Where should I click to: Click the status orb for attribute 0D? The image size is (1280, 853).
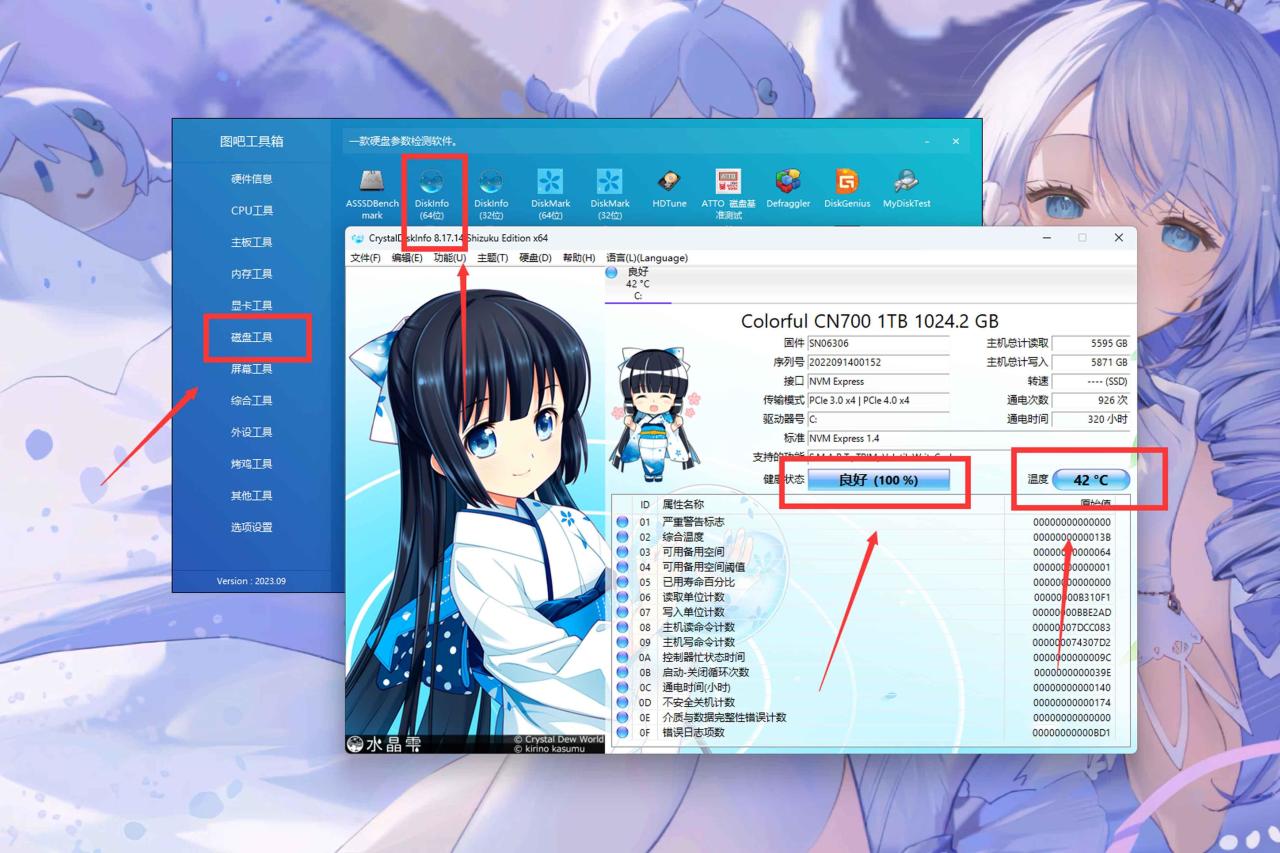(622, 702)
